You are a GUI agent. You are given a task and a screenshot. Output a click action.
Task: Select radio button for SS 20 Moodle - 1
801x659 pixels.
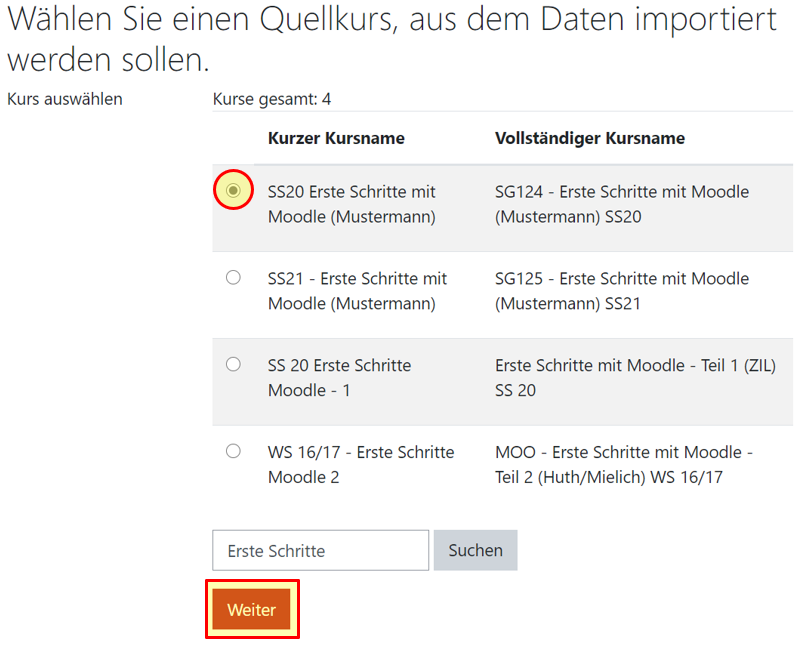(x=233, y=364)
